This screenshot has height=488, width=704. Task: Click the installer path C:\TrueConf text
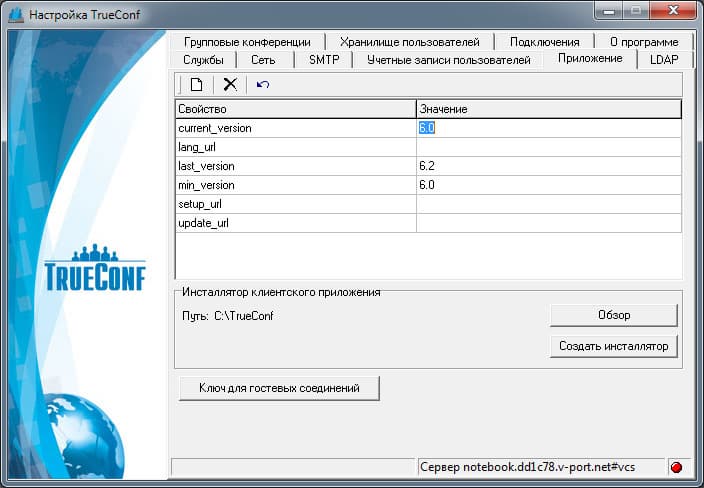(244, 316)
